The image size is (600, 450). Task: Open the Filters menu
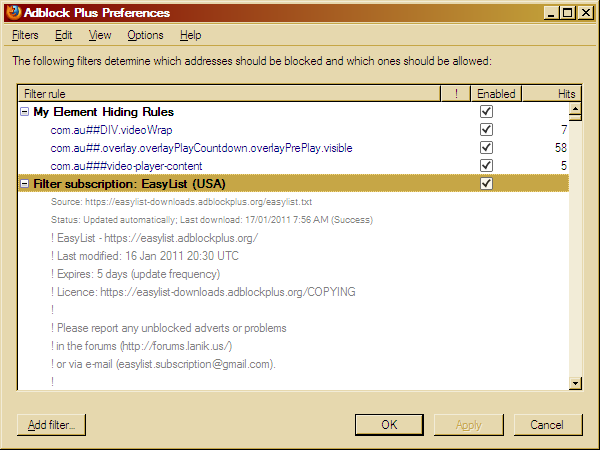[x=25, y=35]
